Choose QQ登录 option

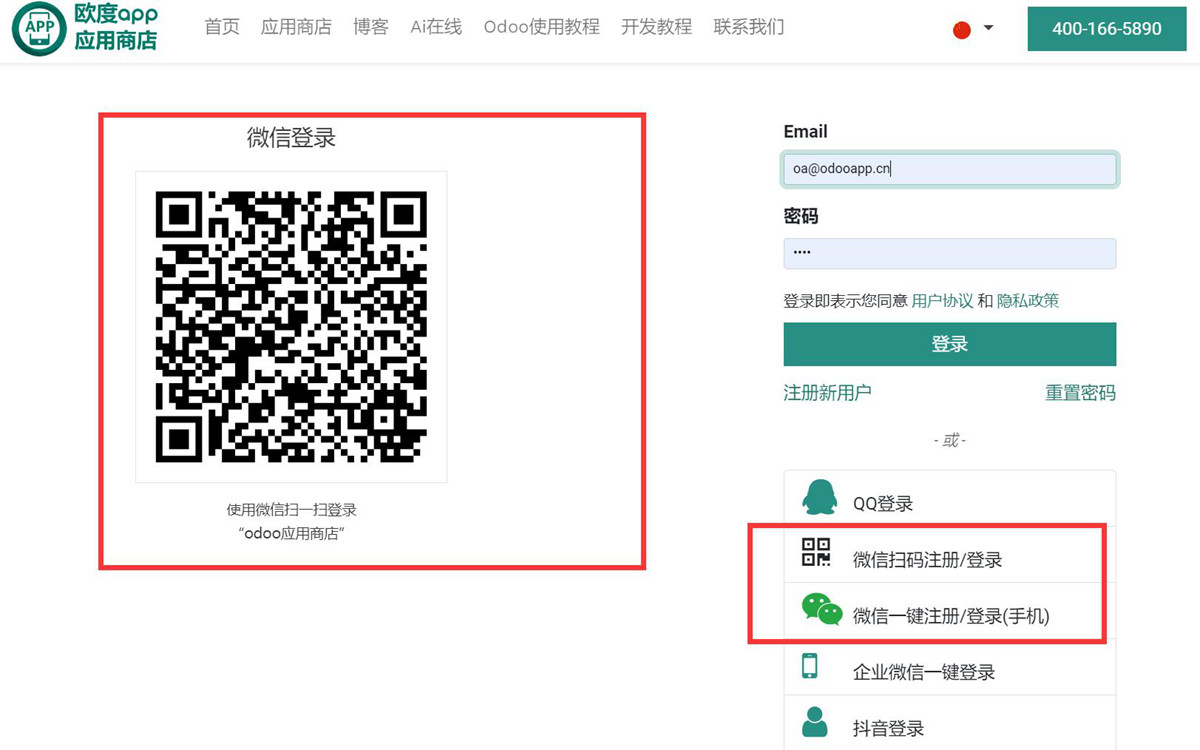pos(950,498)
